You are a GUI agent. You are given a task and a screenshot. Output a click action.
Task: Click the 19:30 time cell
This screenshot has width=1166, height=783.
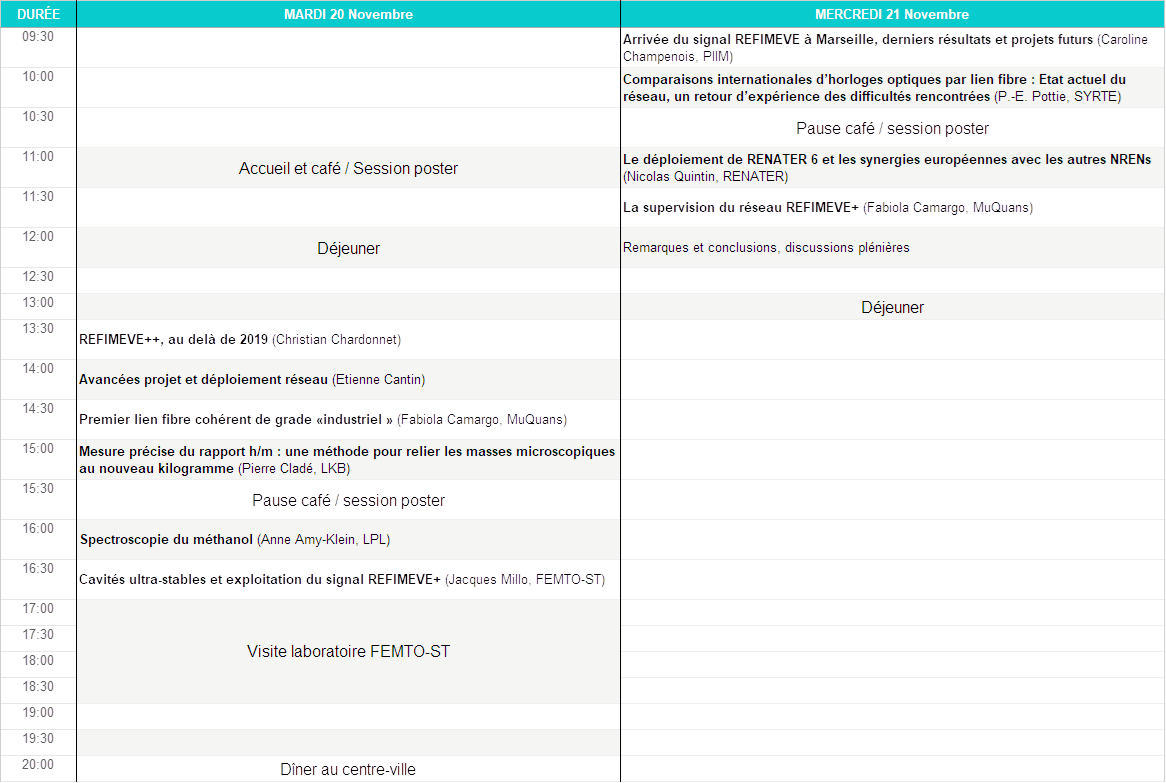38,743
